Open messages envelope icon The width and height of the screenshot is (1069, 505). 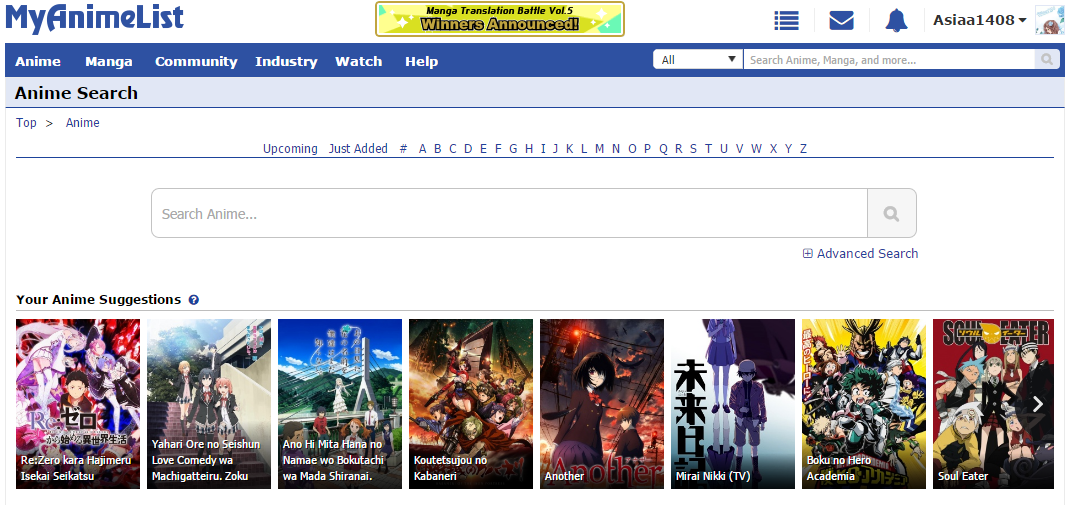click(x=841, y=20)
